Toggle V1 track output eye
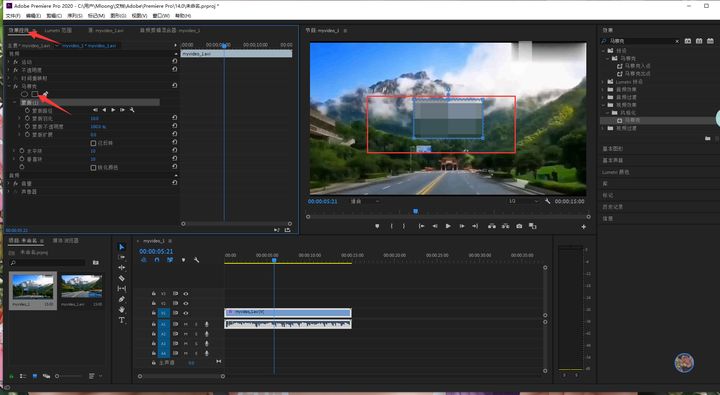 (x=186, y=313)
